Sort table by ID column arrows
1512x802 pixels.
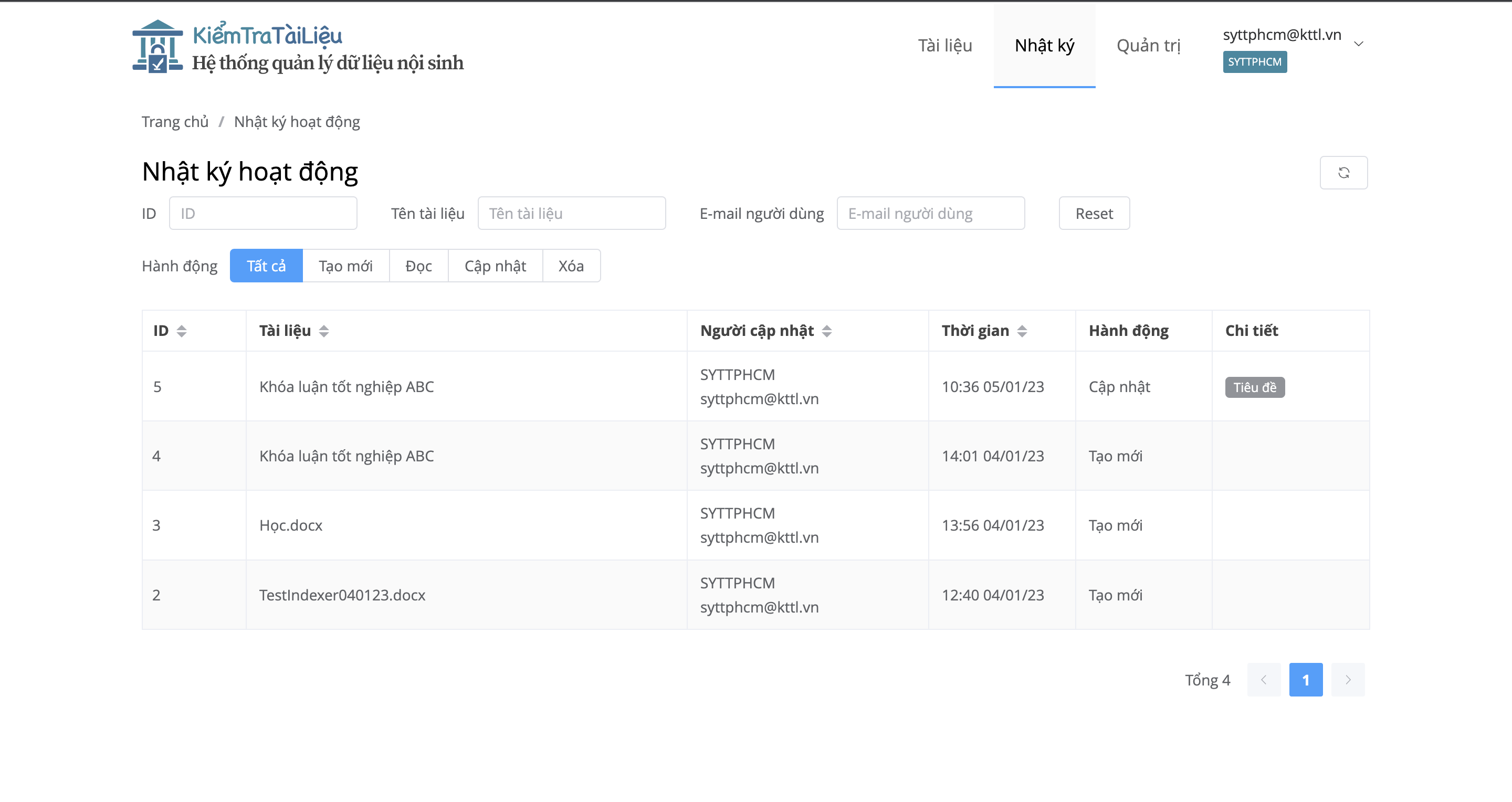[x=181, y=331]
